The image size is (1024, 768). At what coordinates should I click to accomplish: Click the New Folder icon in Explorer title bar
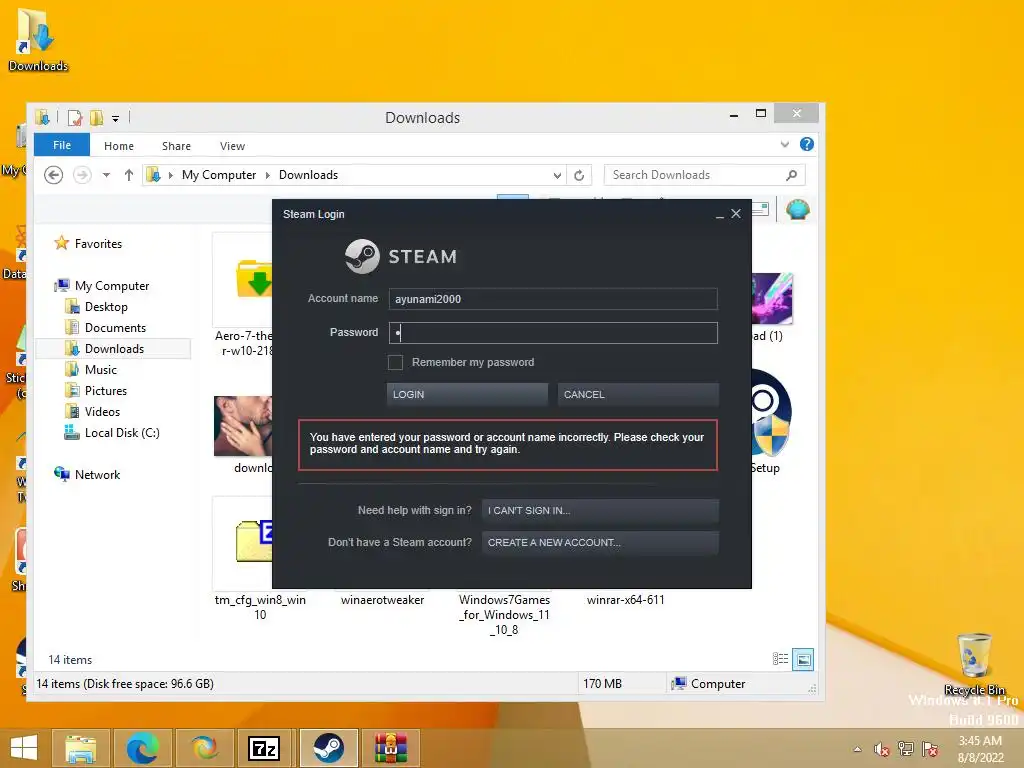(97, 118)
